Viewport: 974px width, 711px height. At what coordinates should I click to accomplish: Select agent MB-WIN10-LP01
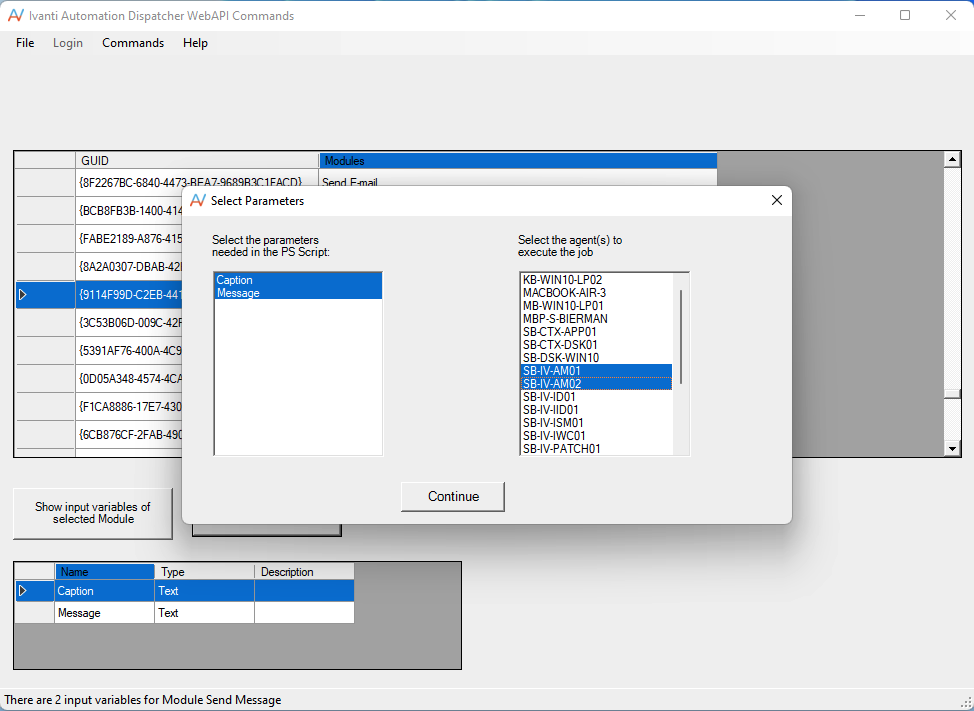click(x=596, y=306)
